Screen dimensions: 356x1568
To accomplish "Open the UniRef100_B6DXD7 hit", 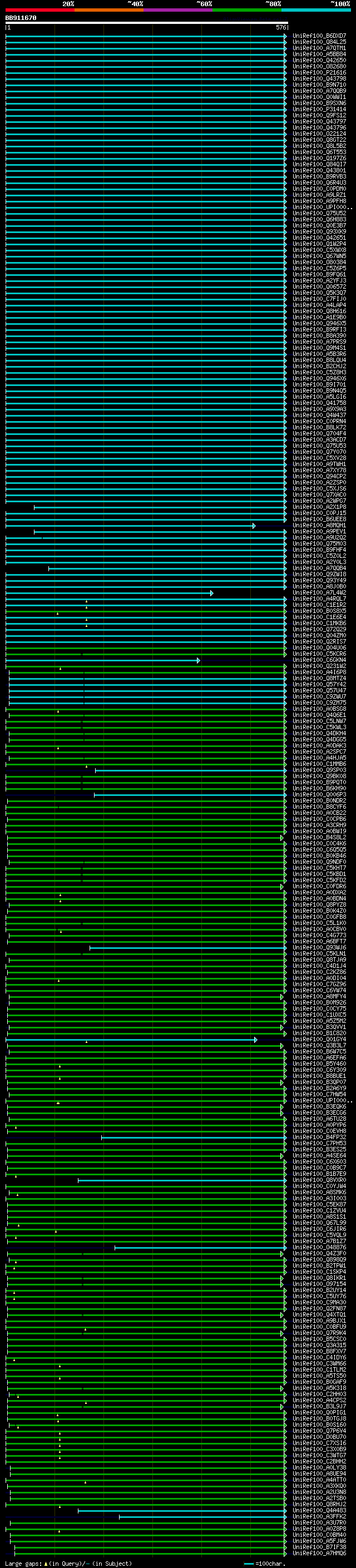I will point(319,37).
